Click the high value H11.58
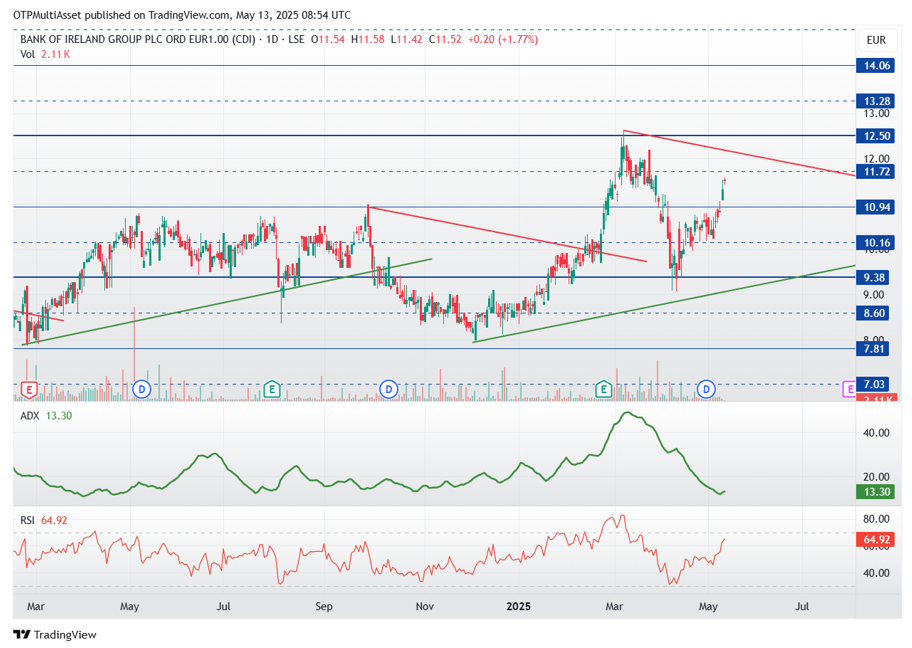The image size is (912, 648). tap(368, 40)
